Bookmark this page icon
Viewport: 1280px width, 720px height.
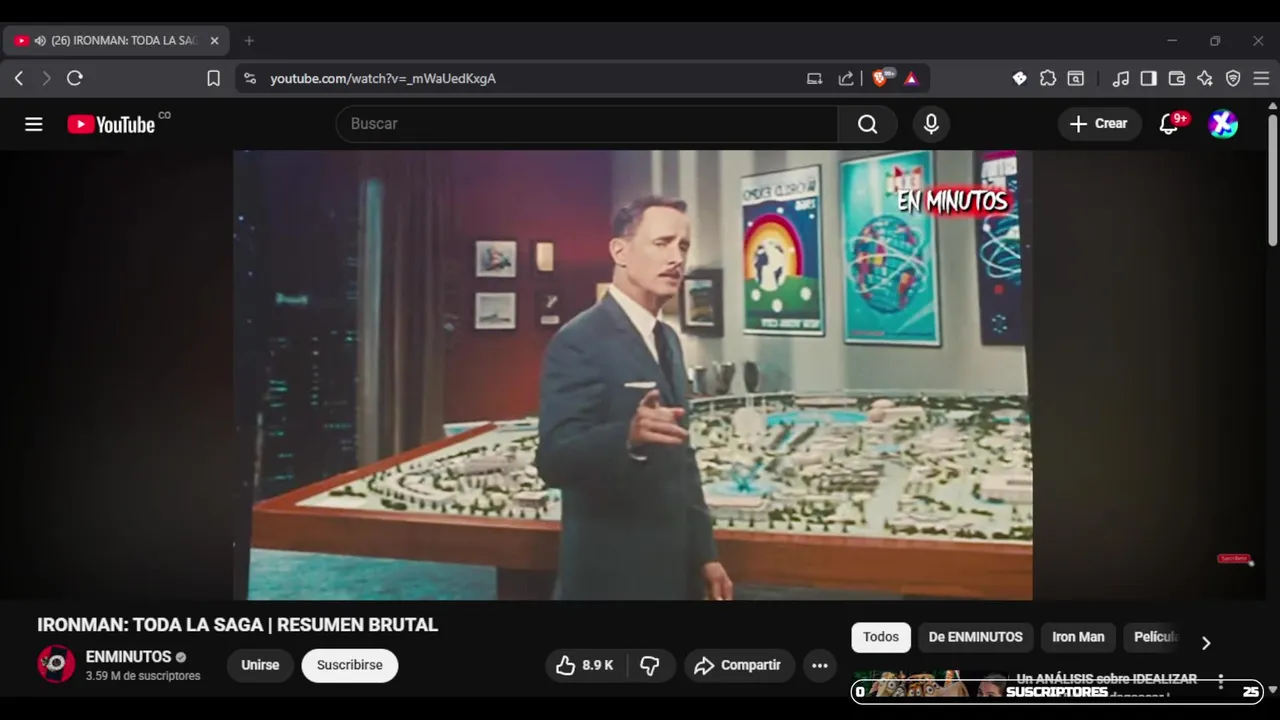click(213, 78)
